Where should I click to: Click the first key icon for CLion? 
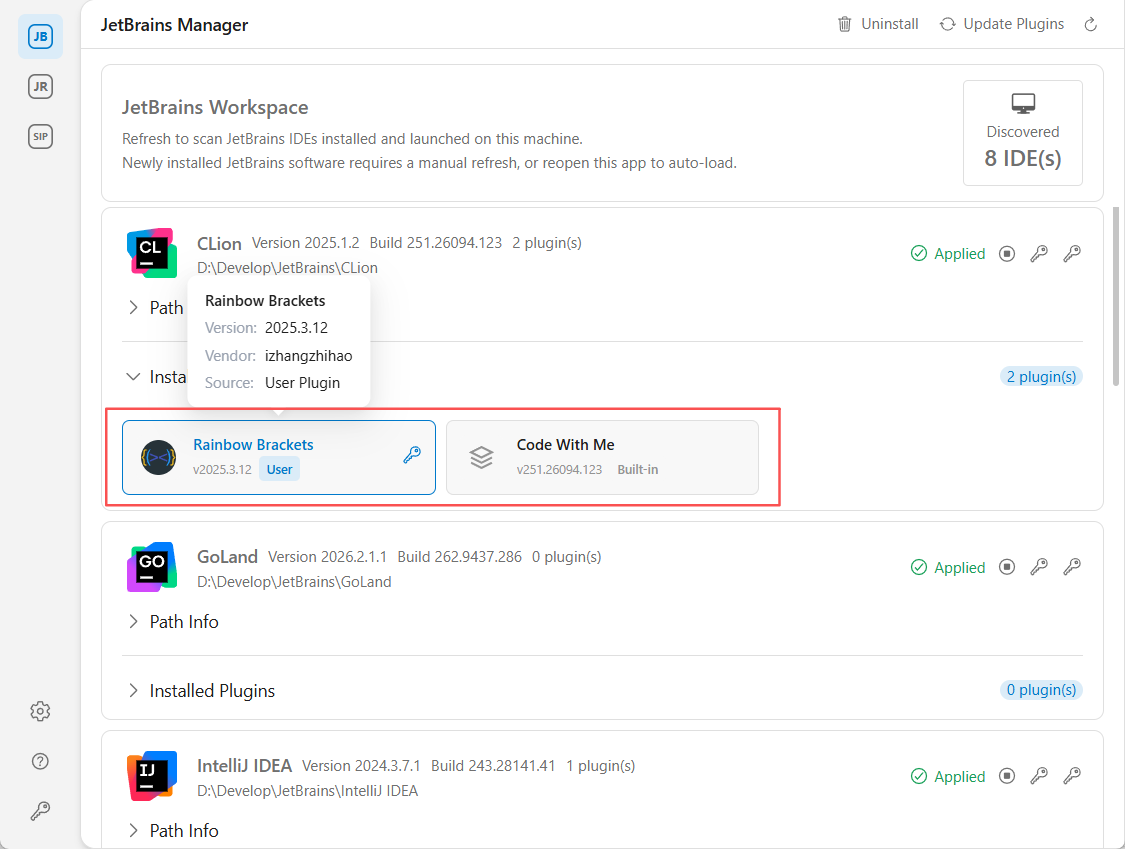point(1039,254)
